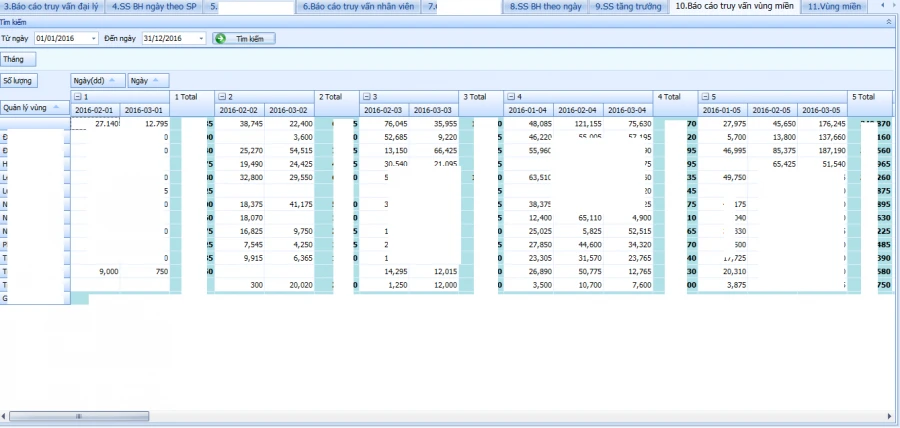Screen dimensions: 900x428
Task: Select the cell with value 176,245
Action: pyautogui.click(x=823, y=123)
